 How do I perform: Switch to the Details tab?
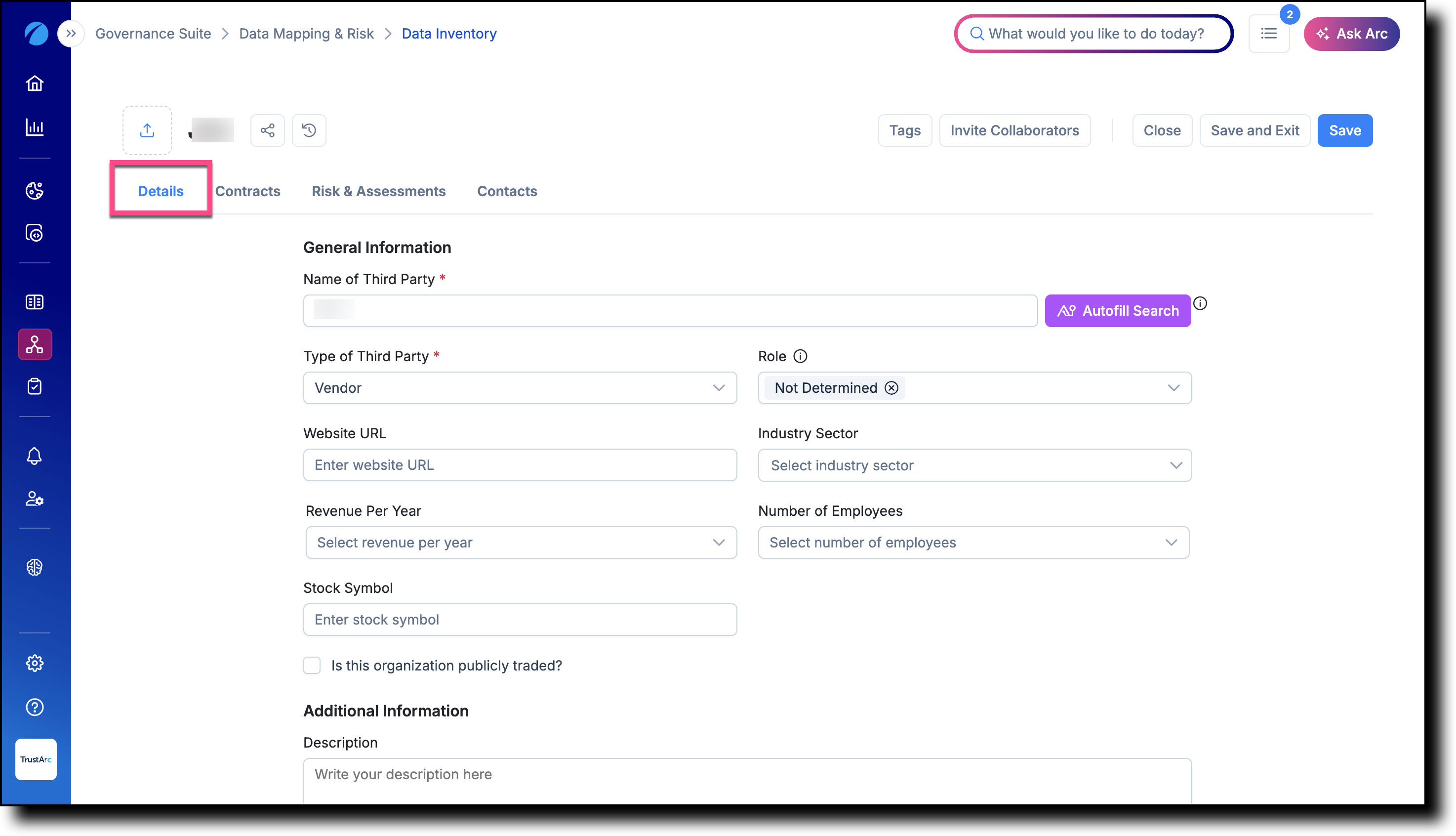[161, 191]
